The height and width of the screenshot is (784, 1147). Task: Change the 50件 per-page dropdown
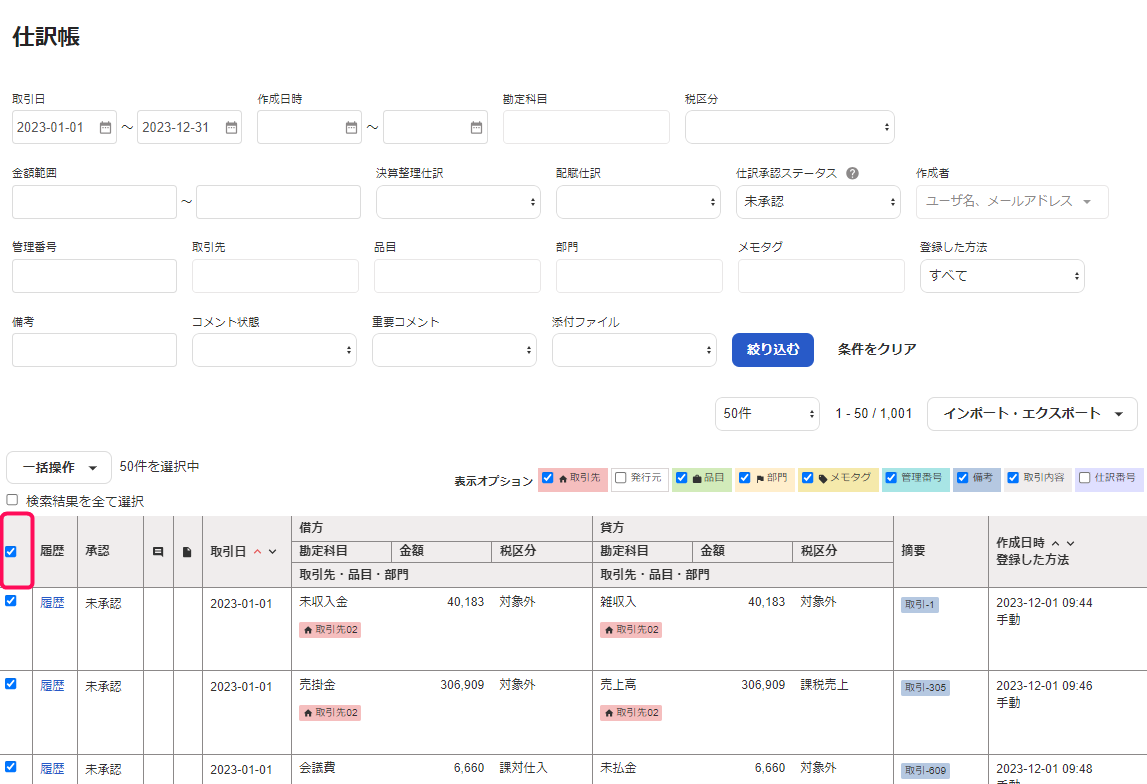pyautogui.click(x=767, y=414)
